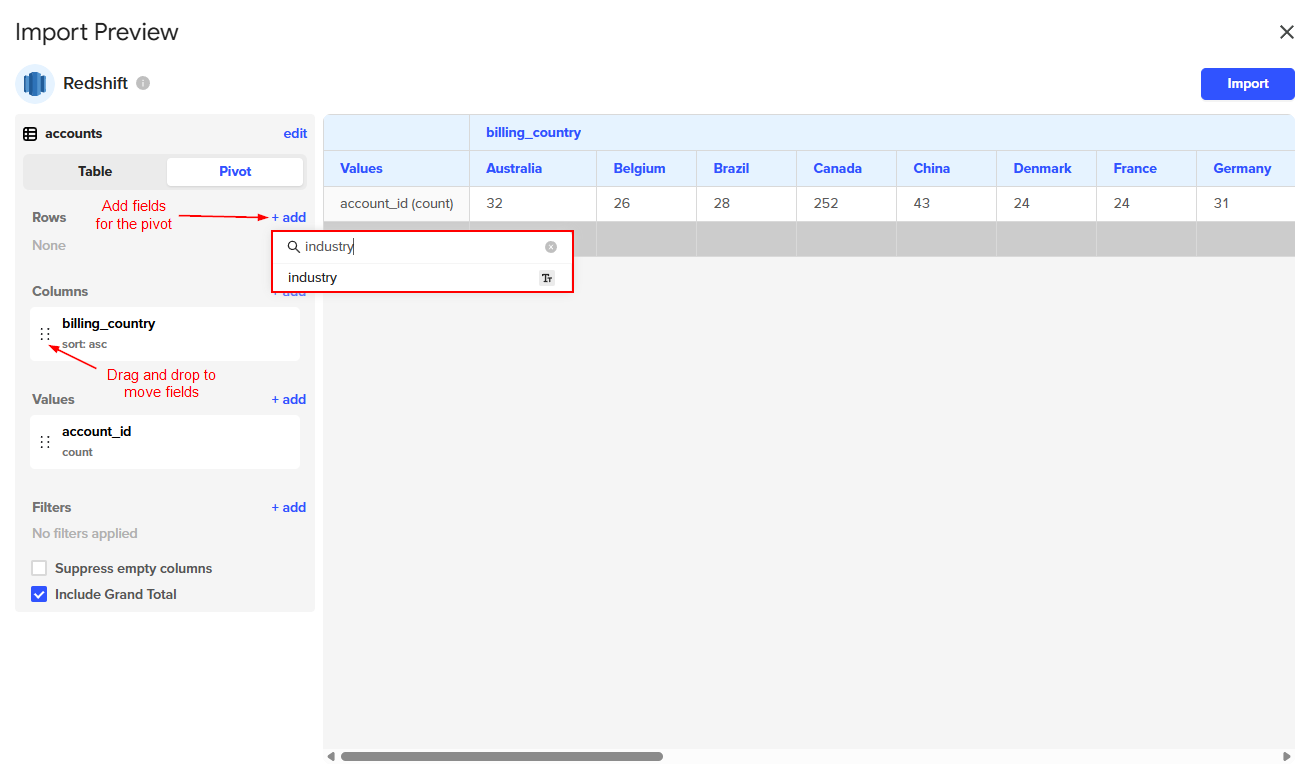
Task: Click the Canada count cell 252
Action: click(847, 204)
